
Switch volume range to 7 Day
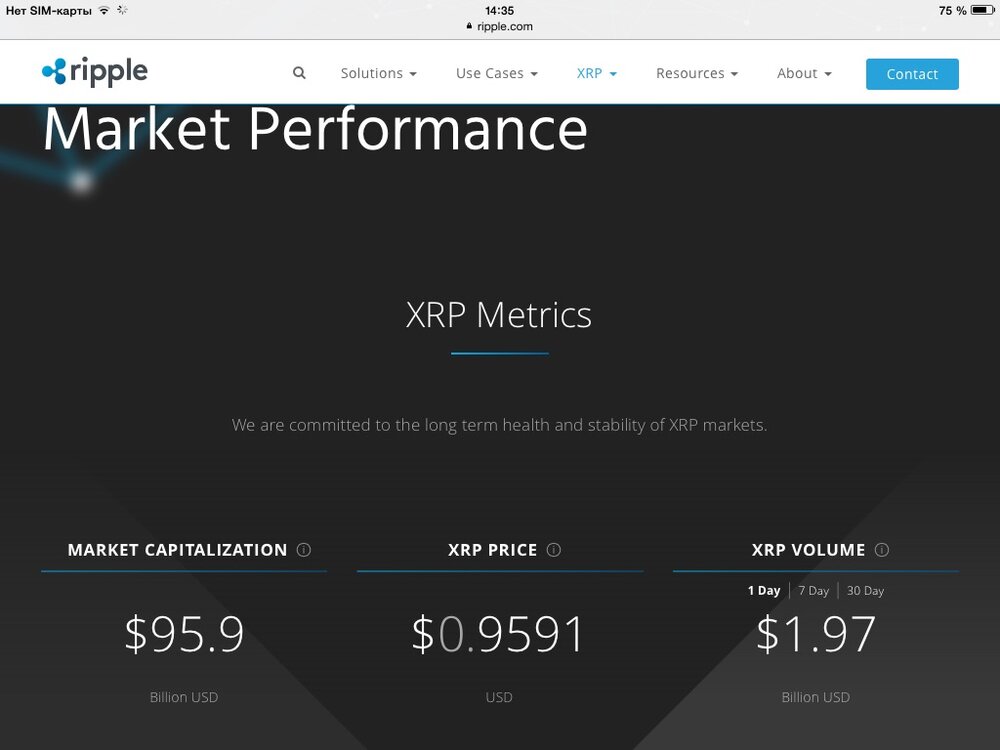tap(813, 591)
